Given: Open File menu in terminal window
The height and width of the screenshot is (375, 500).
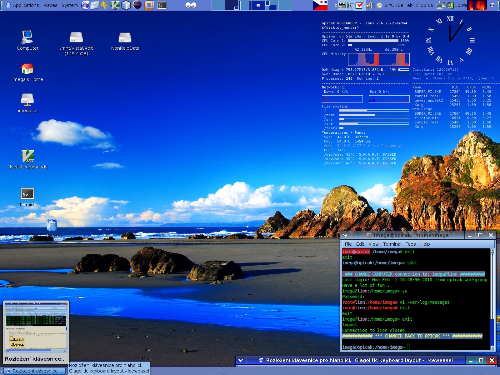Looking at the screenshot, I should (x=348, y=244).
